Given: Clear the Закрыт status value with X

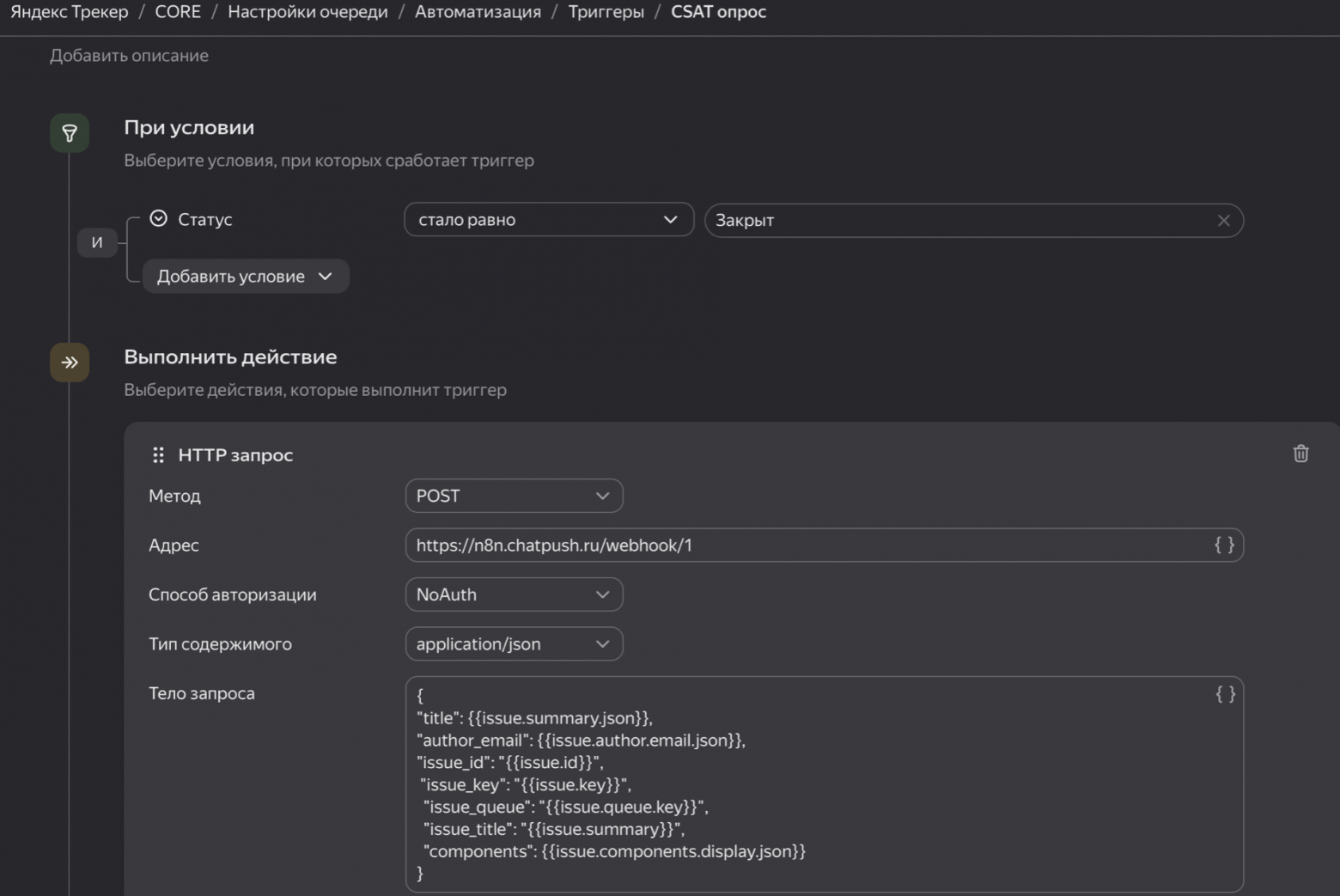Looking at the screenshot, I should click(x=1223, y=221).
